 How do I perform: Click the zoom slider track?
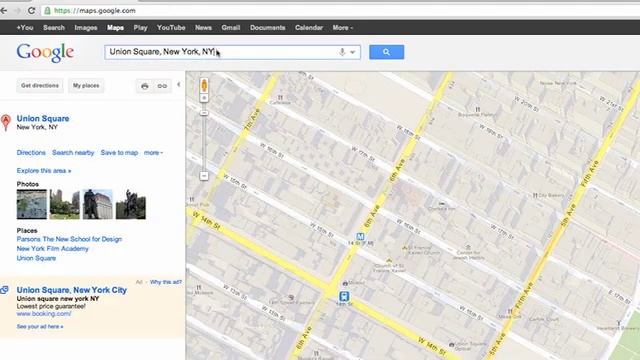click(x=204, y=144)
